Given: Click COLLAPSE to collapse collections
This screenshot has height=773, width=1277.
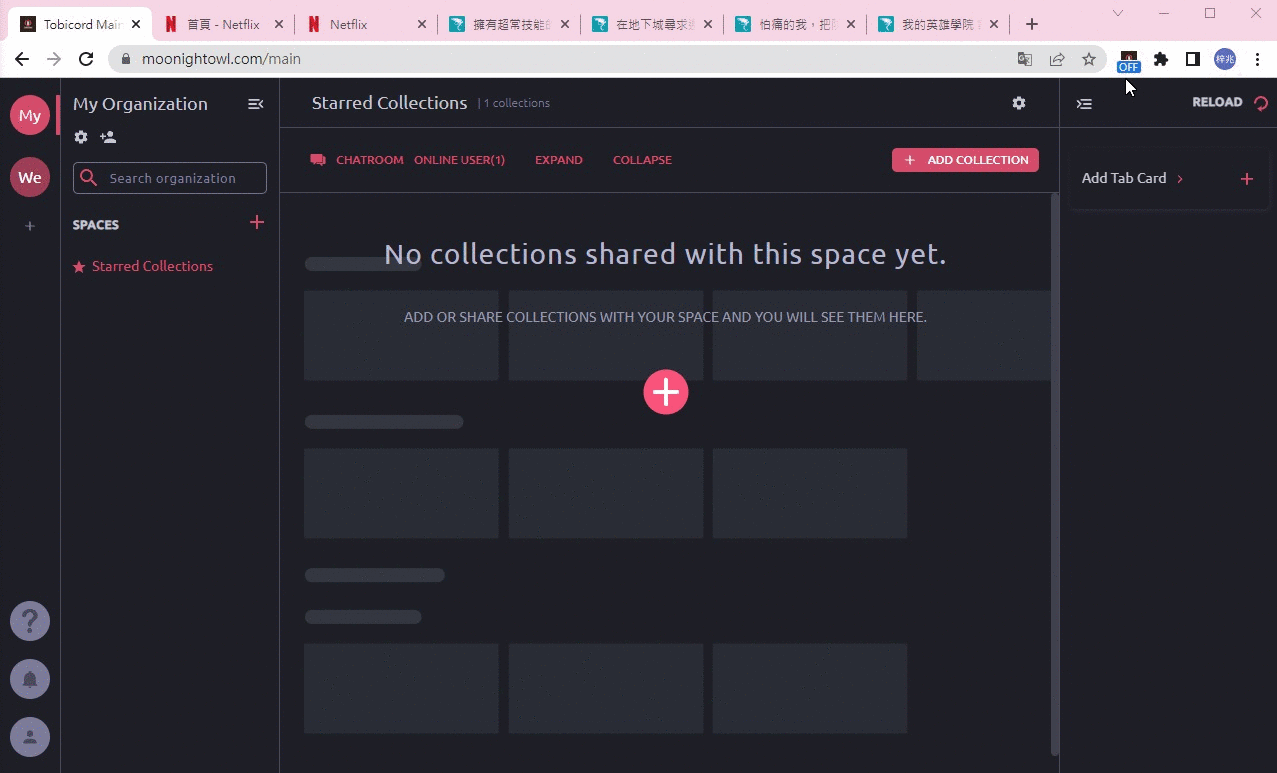Looking at the screenshot, I should [x=642, y=160].
